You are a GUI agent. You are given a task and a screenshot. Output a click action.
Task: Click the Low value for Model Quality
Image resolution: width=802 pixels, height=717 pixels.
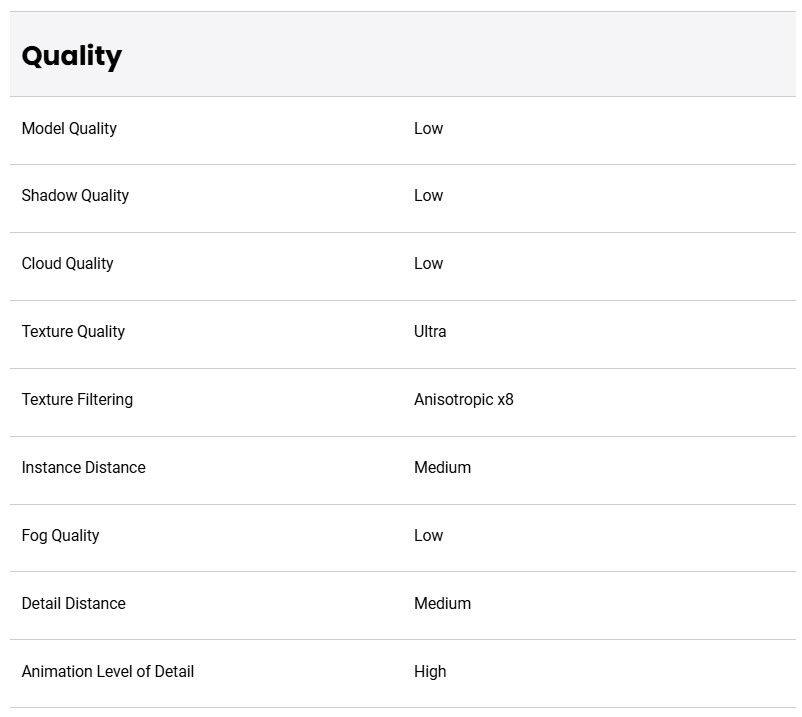click(428, 128)
